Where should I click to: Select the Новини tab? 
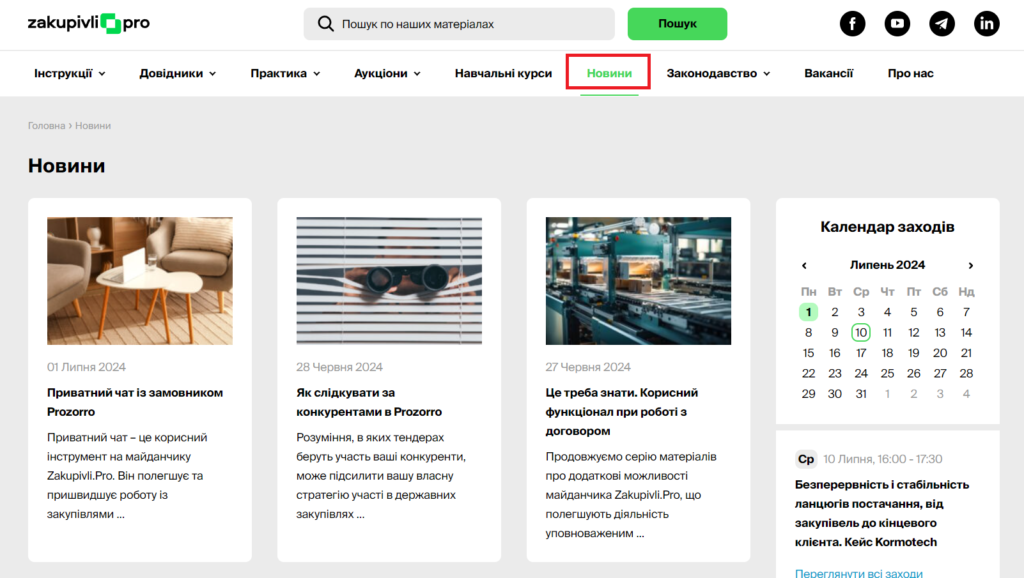tap(609, 73)
